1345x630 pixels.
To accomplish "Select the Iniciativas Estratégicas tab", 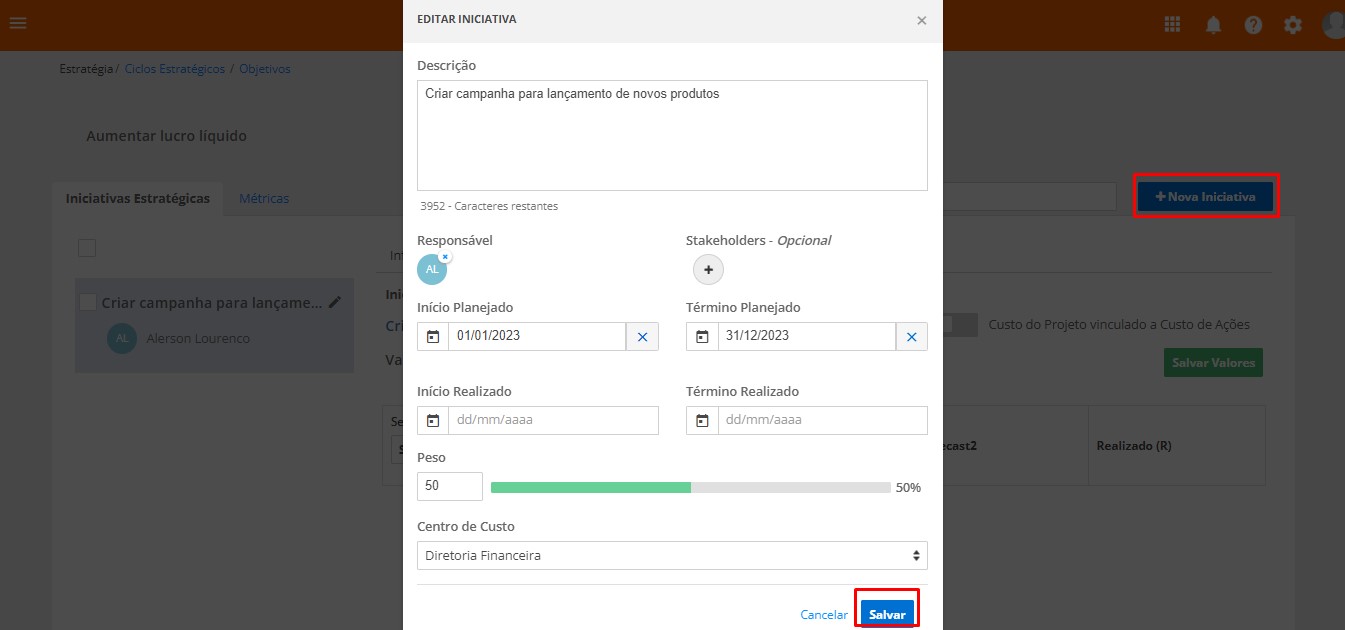I will (138, 198).
